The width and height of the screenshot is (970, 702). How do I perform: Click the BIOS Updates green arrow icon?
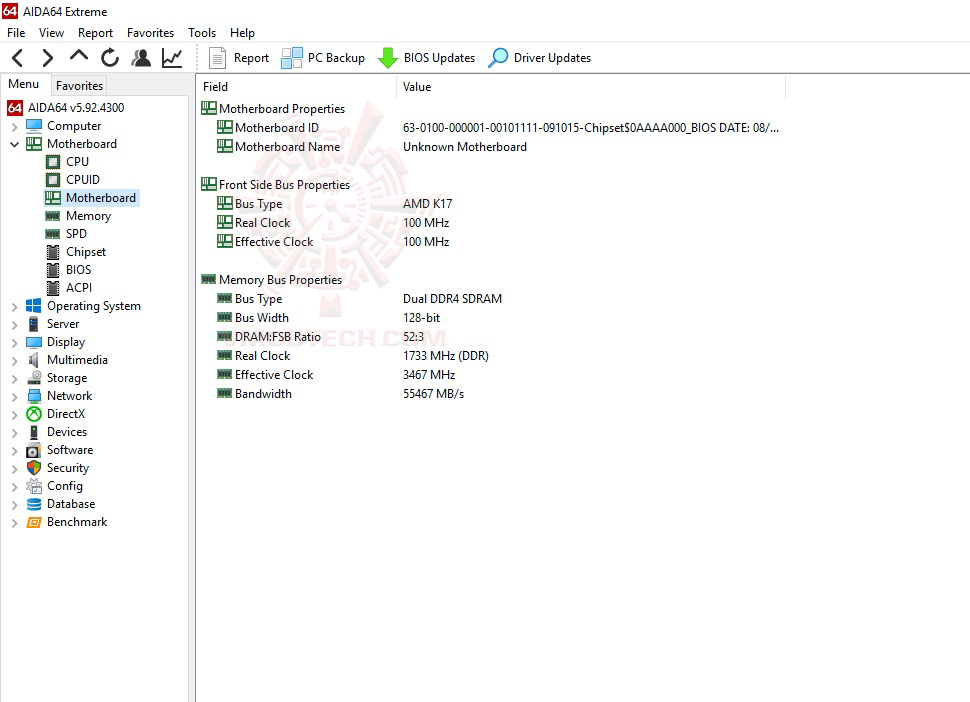387,57
